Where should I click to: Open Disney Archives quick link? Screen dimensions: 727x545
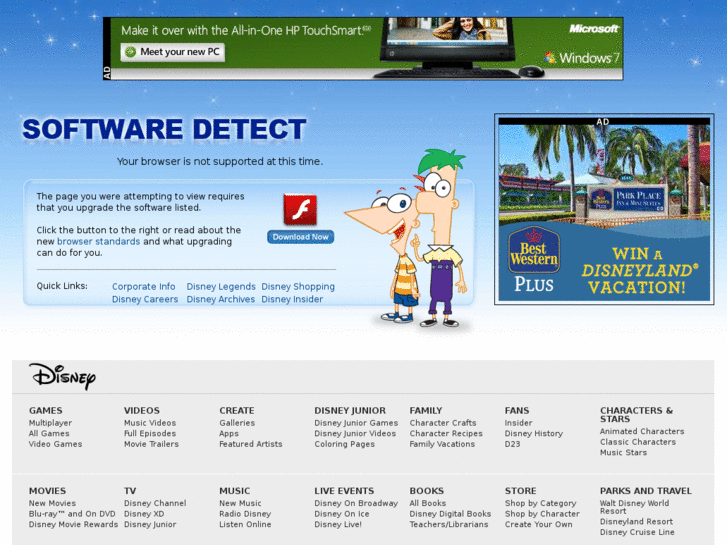(221, 299)
